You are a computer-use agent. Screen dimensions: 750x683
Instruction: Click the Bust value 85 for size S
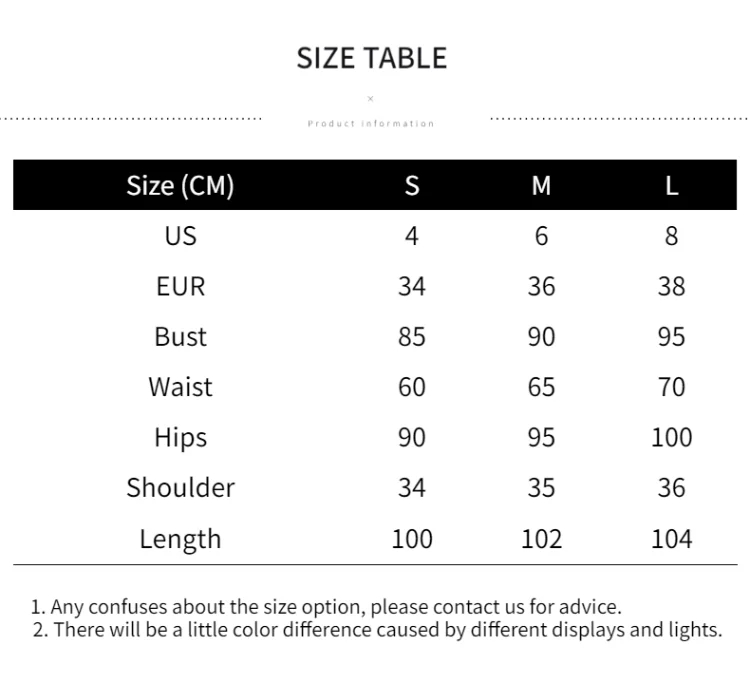click(412, 337)
